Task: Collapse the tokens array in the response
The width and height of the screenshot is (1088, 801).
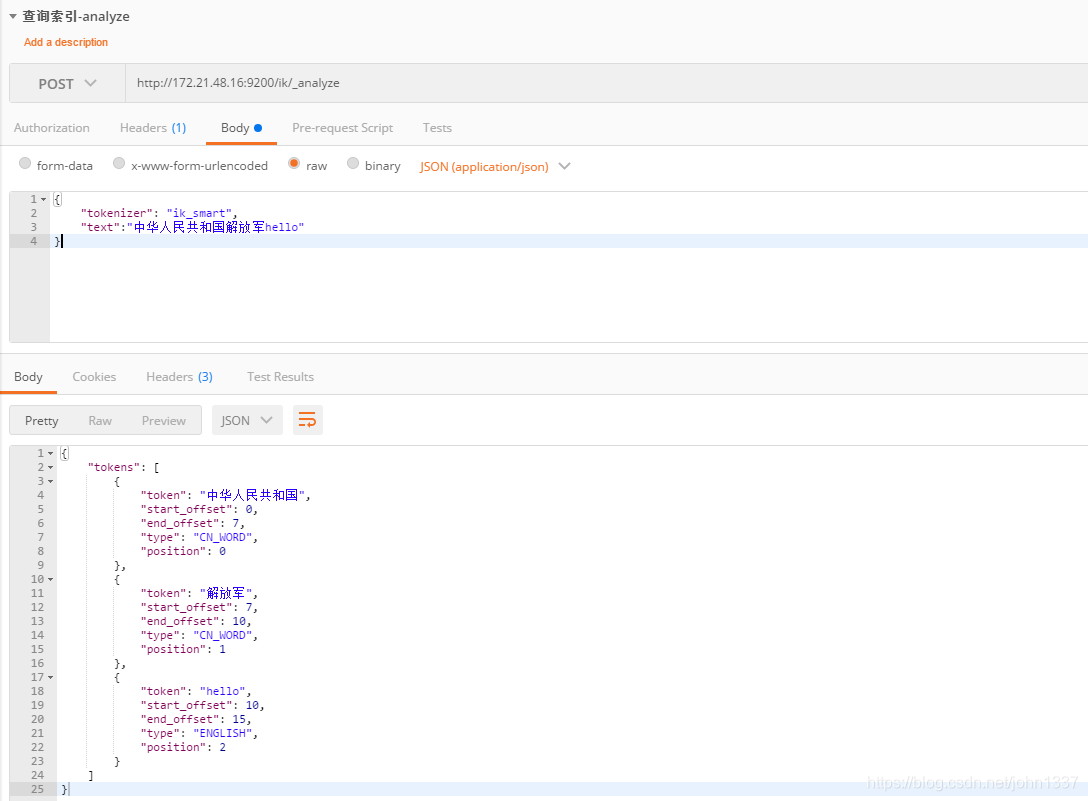Action: coord(47,466)
